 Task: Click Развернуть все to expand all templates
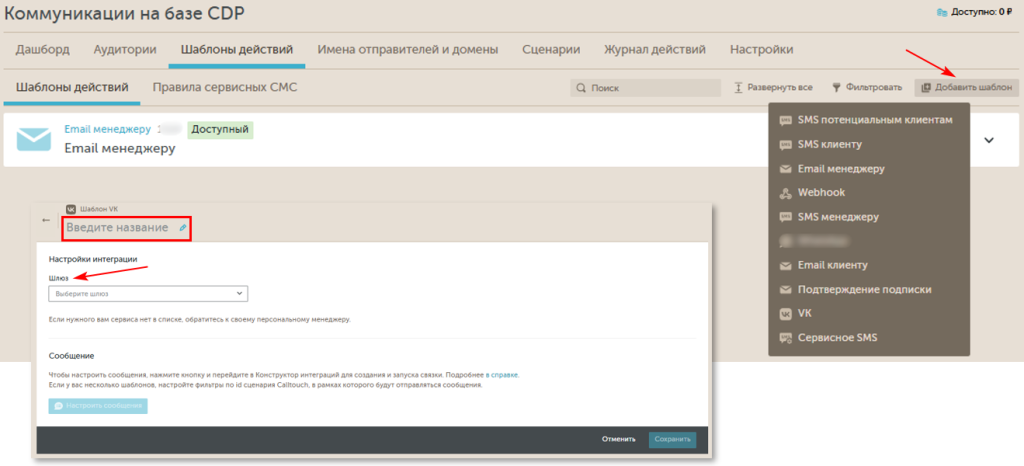point(777,88)
